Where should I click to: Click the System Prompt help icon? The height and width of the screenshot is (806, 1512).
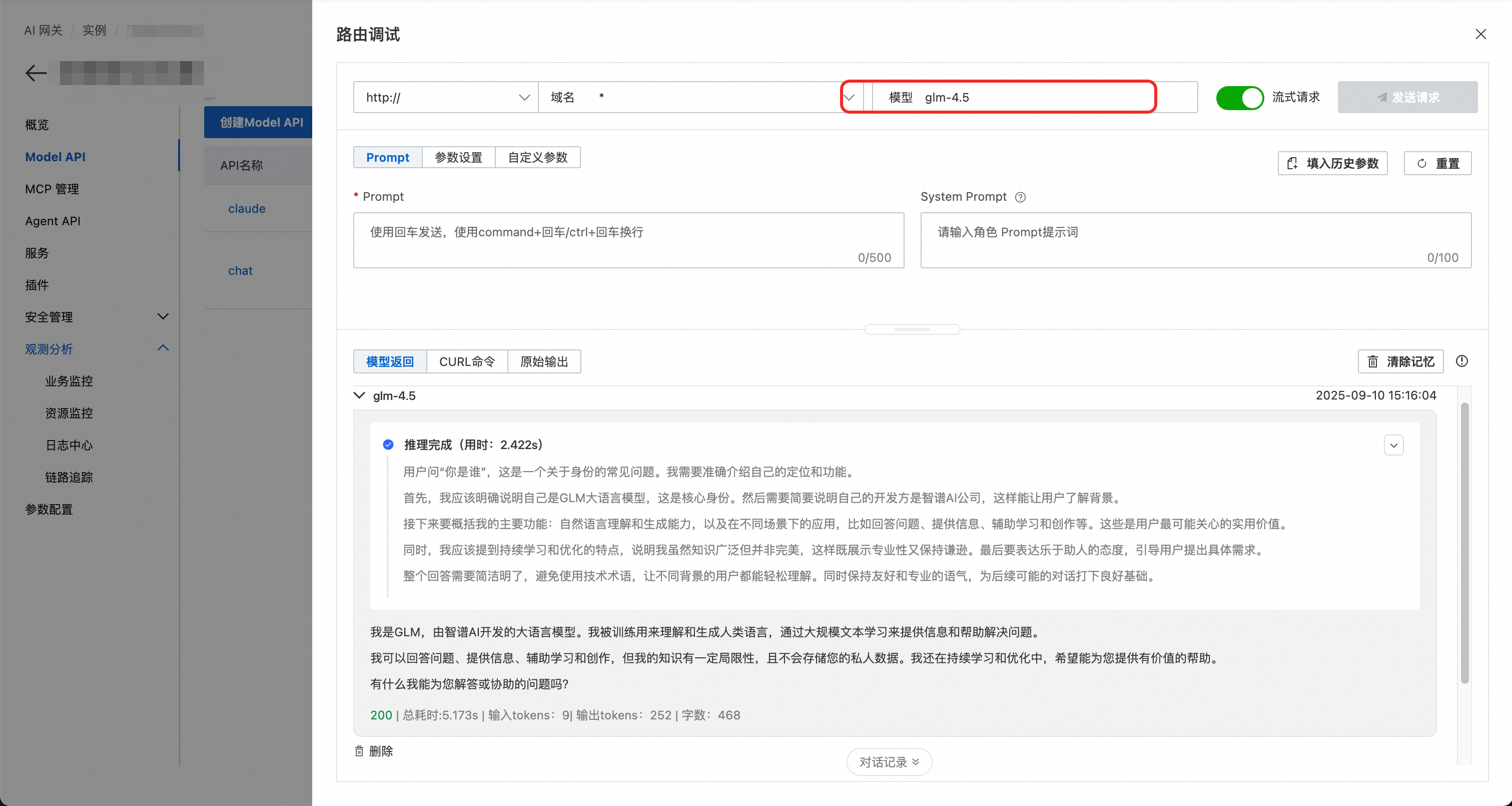[x=1020, y=197]
